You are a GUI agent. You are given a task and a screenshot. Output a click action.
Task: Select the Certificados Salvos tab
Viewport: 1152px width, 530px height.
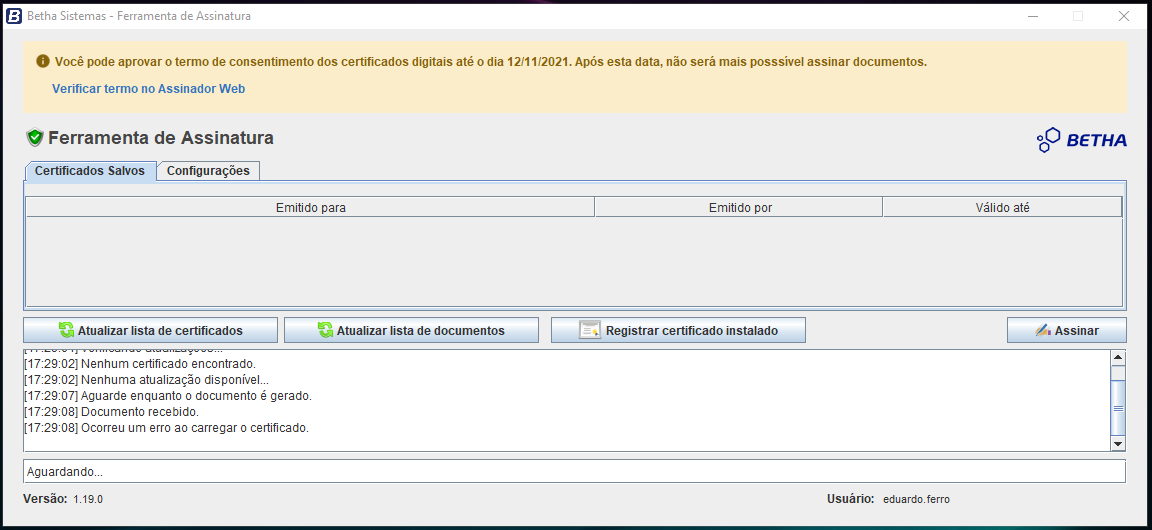click(x=90, y=171)
